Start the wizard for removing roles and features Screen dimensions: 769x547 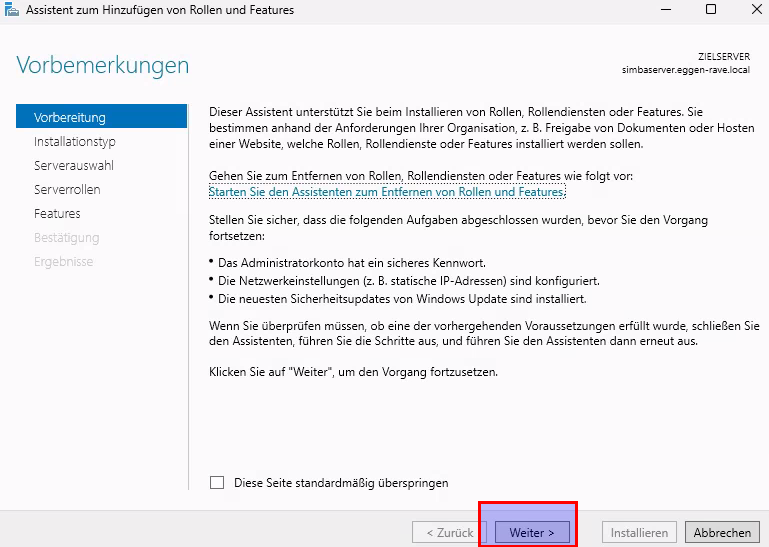(387, 191)
